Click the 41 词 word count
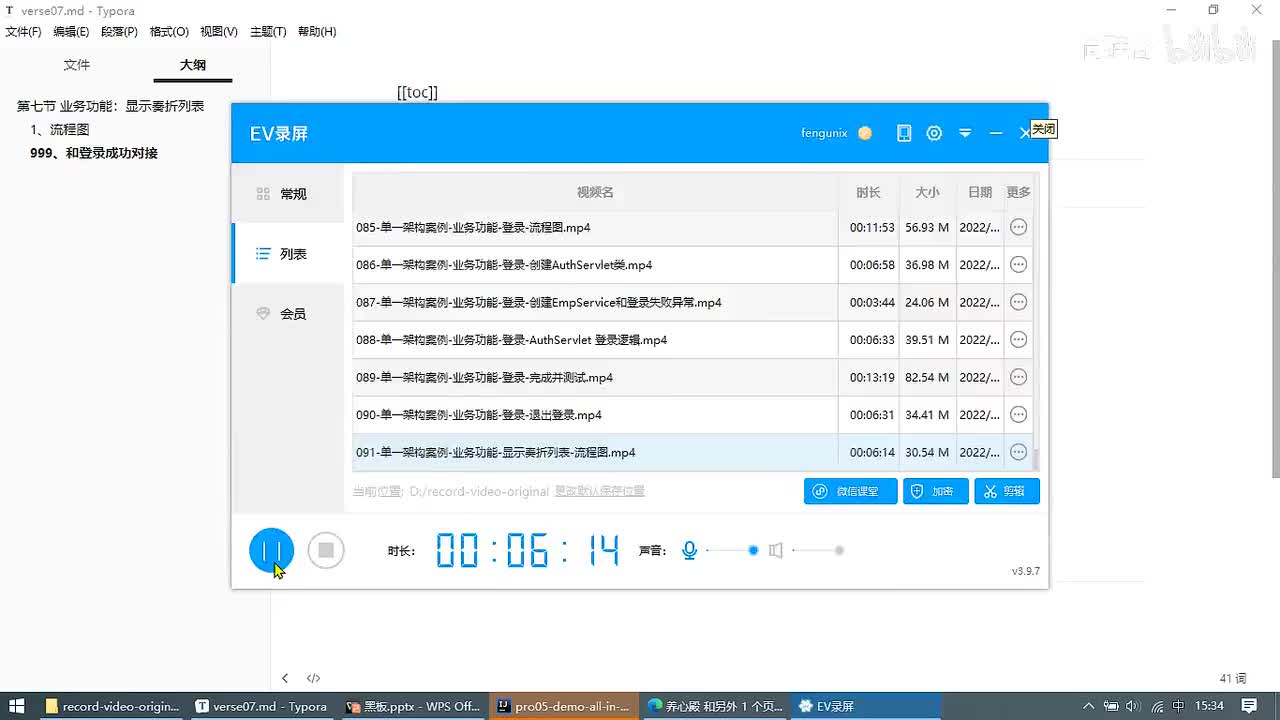The height and width of the screenshot is (720, 1280). (1233, 678)
